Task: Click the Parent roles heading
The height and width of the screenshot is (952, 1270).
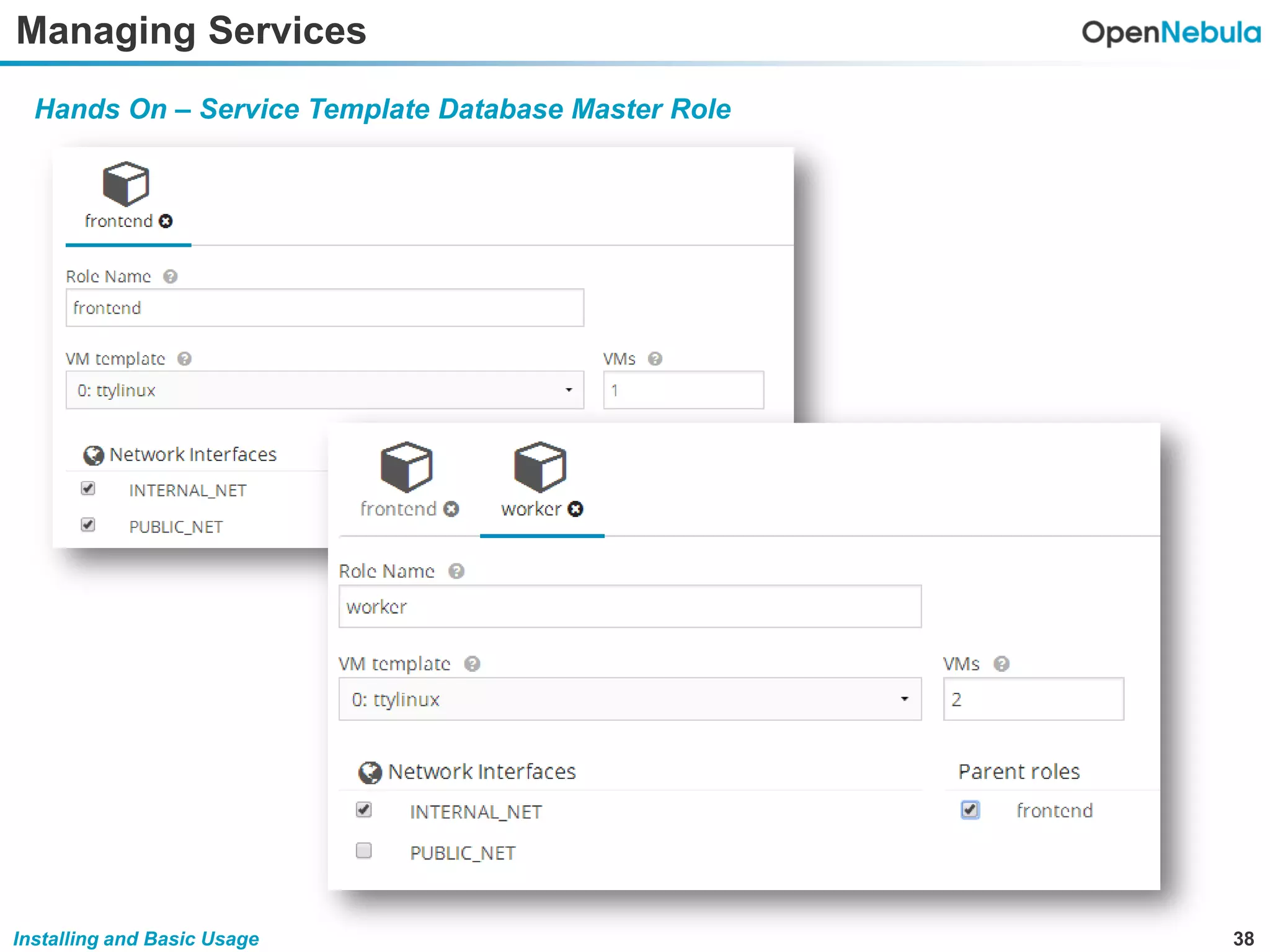Action: coord(1019,772)
